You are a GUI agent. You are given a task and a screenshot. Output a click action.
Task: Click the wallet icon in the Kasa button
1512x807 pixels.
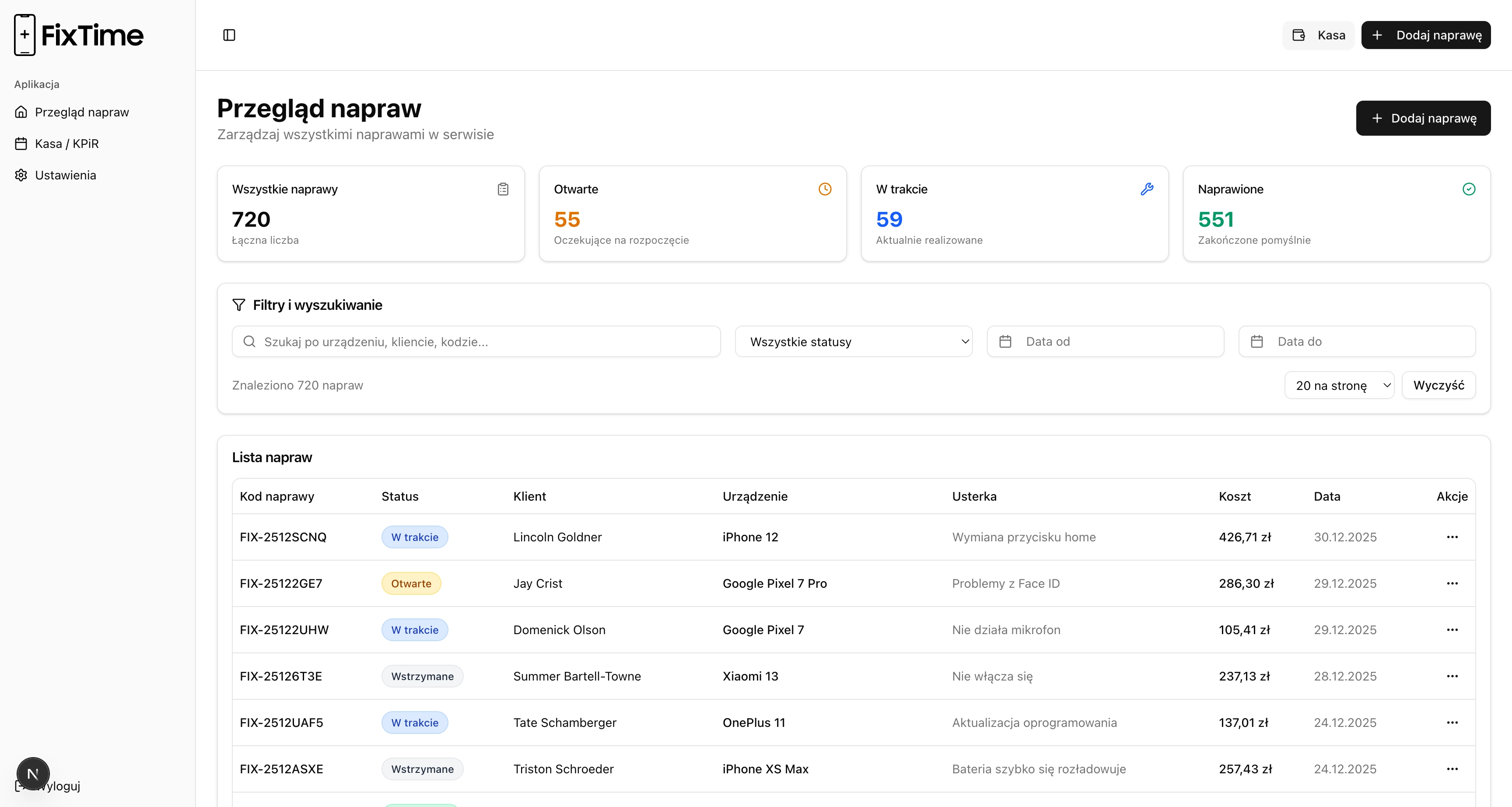pyautogui.click(x=1298, y=35)
